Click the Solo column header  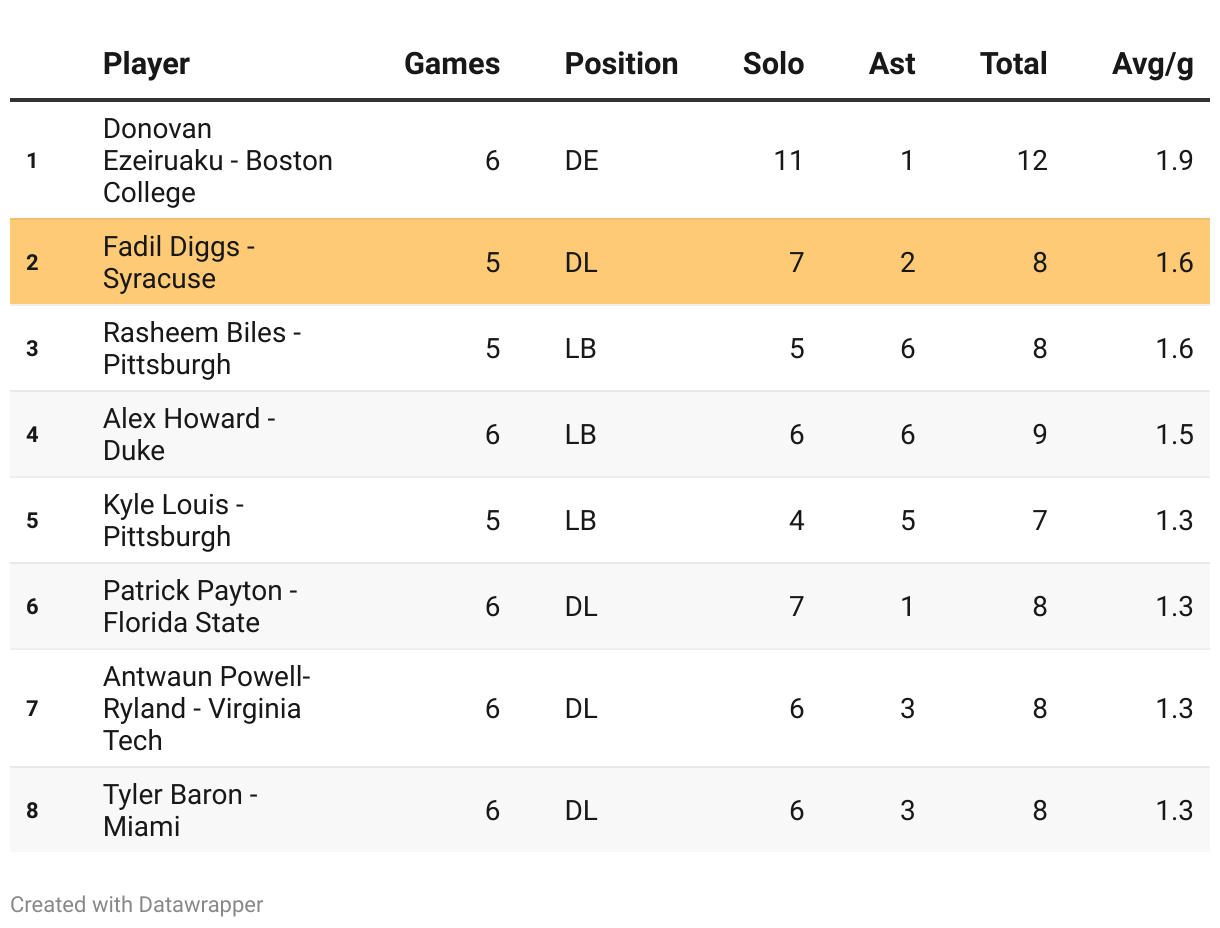tap(773, 64)
